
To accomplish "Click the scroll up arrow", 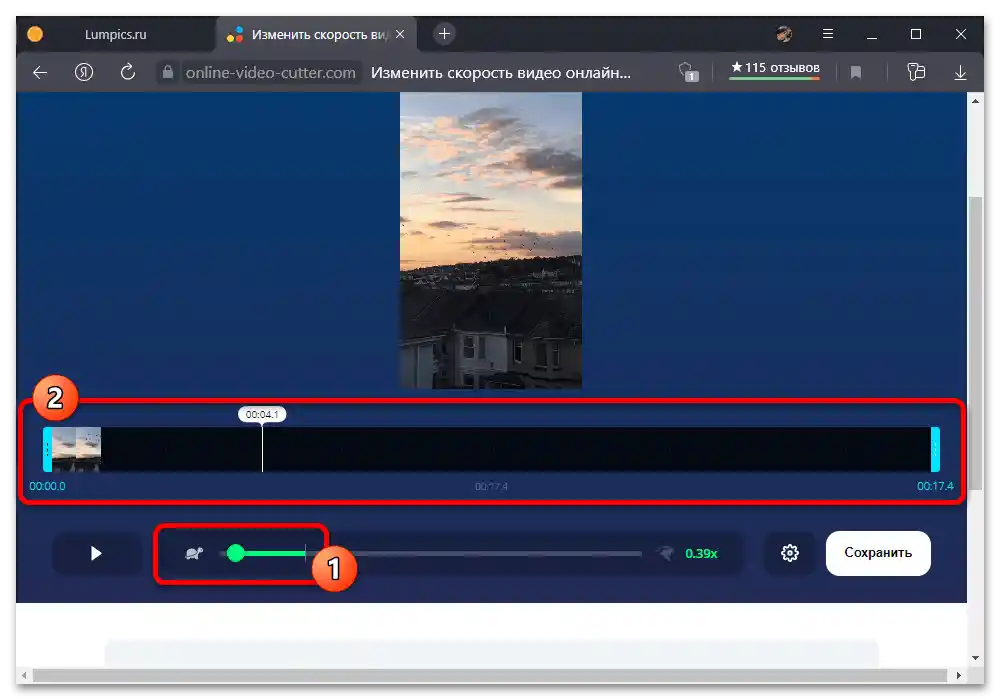I will click(x=975, y=101).
